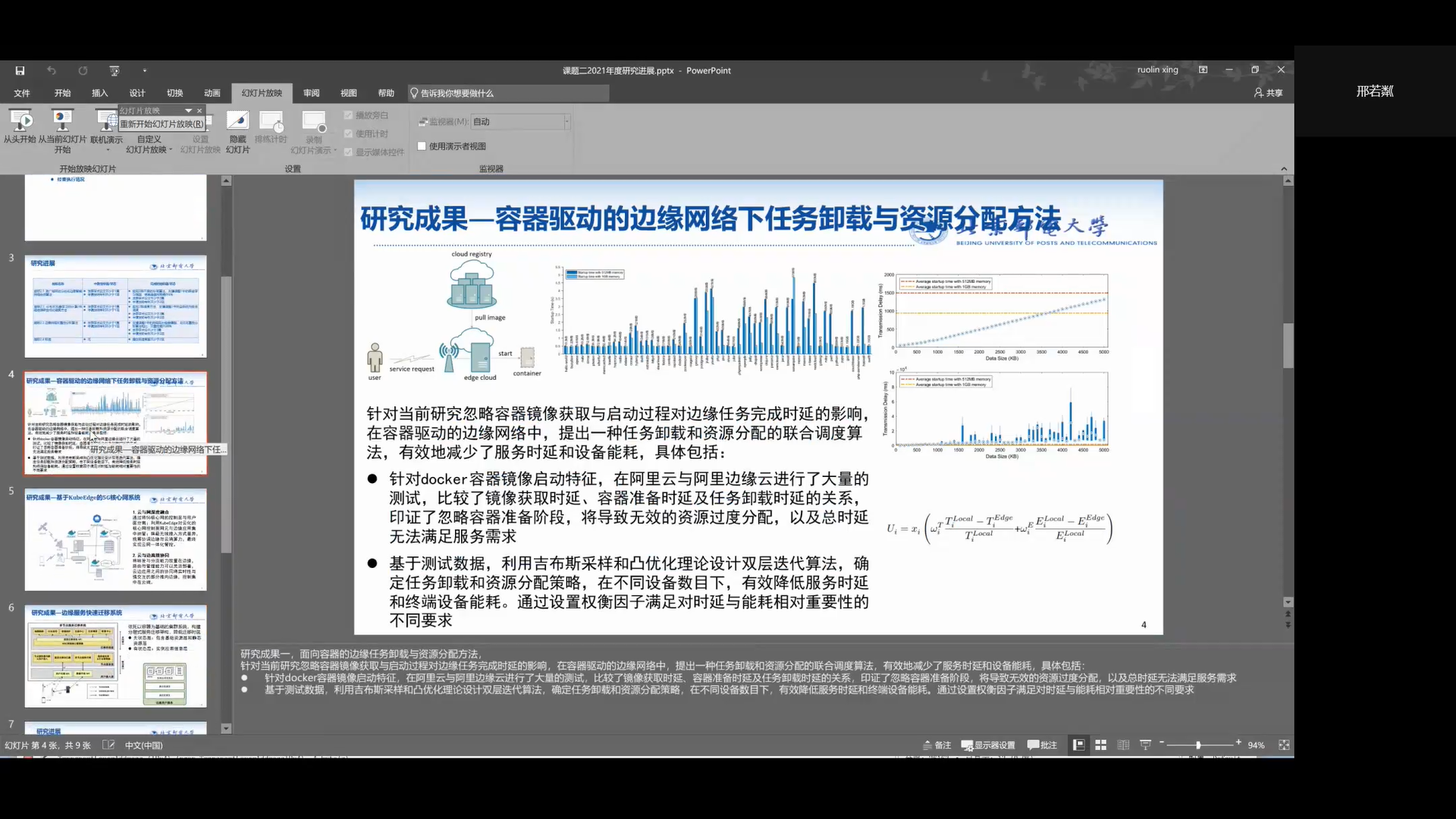The image size is (1456, 819).
Task: Open 显示器设置 display settings
Action: [988, 745]
